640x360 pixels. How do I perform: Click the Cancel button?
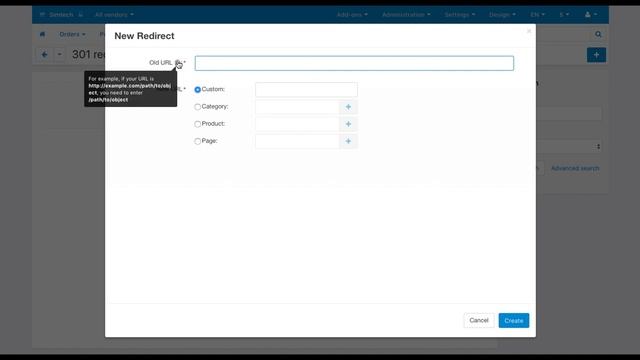[479, 320]
